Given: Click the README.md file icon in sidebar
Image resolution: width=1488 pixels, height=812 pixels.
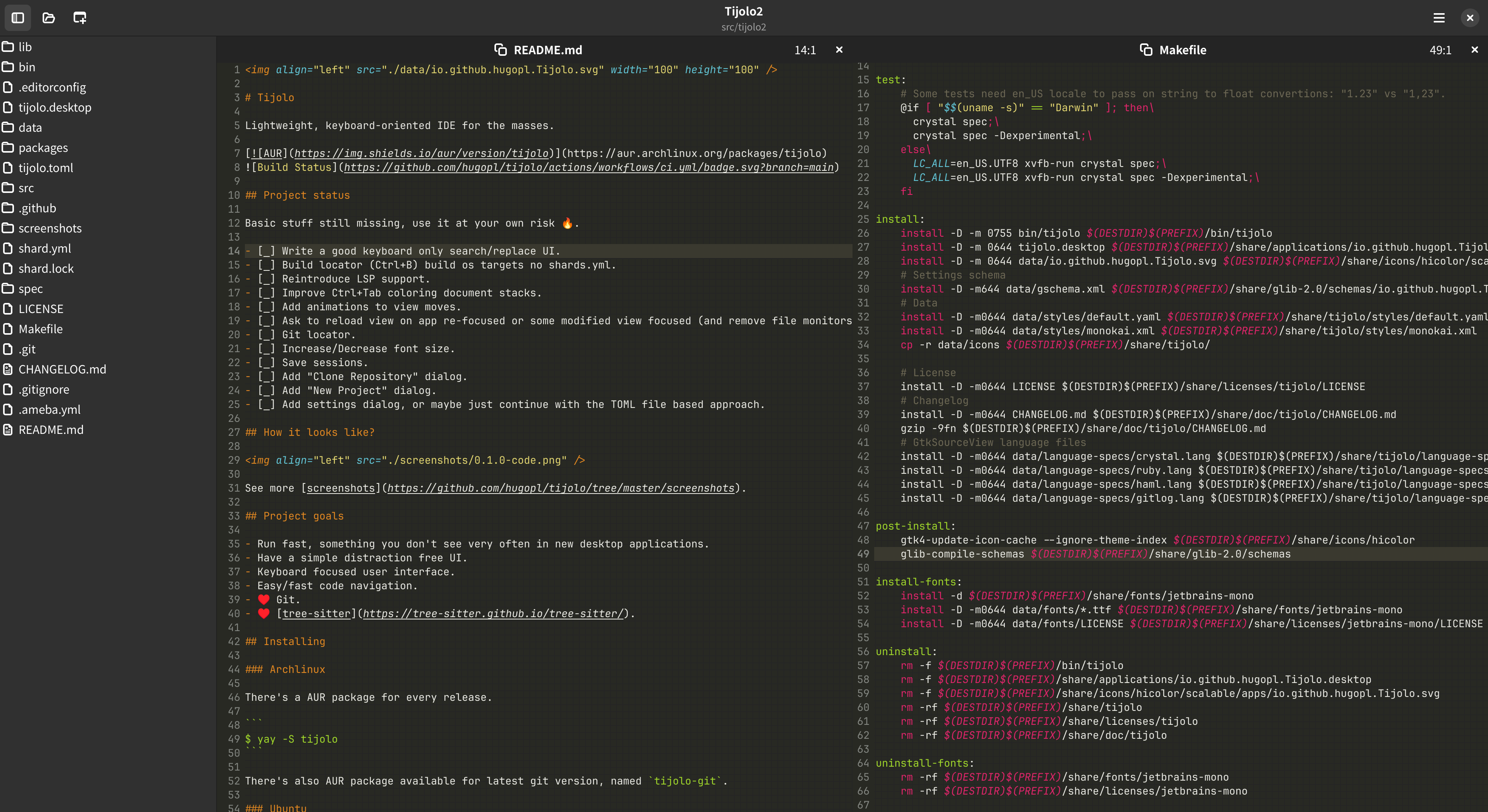Looking at the screenshot, I should coord(7,430).
